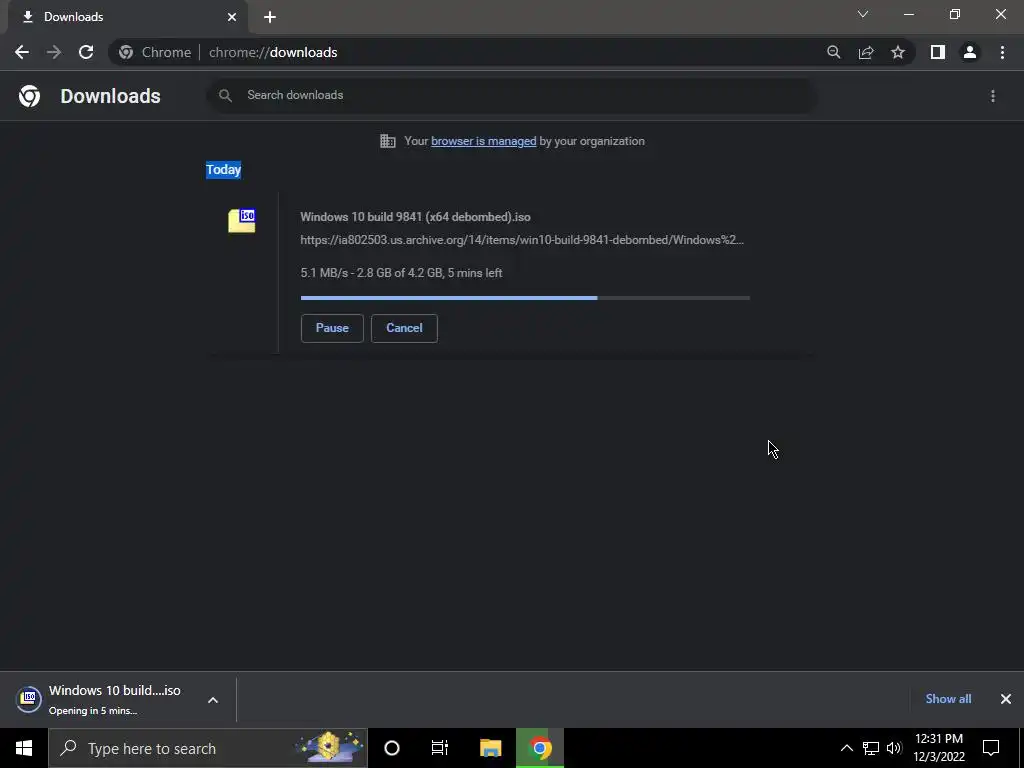Share this page via the share icon
Screen dimensions: 1024x768
866,52
